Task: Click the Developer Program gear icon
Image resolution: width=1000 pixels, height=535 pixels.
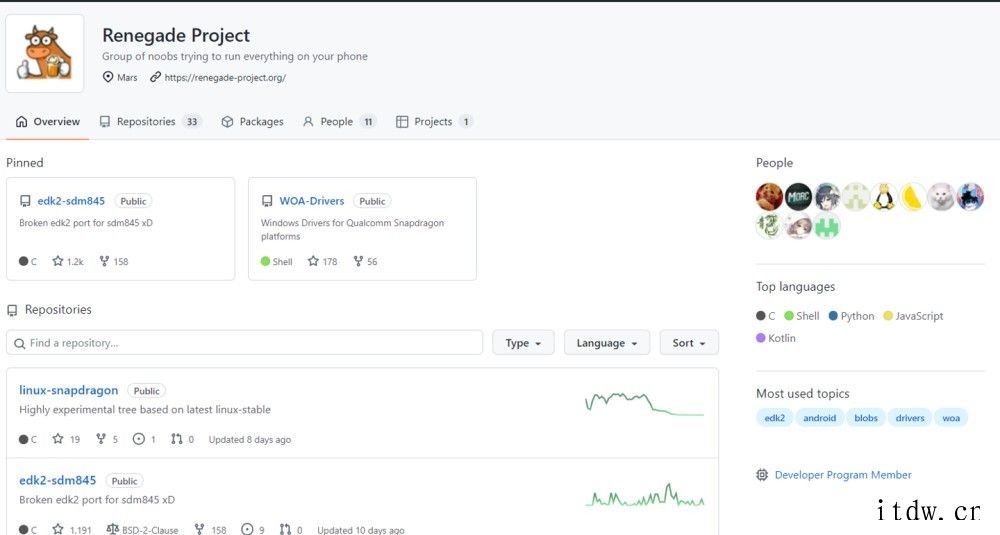Action: coord(761,474)
